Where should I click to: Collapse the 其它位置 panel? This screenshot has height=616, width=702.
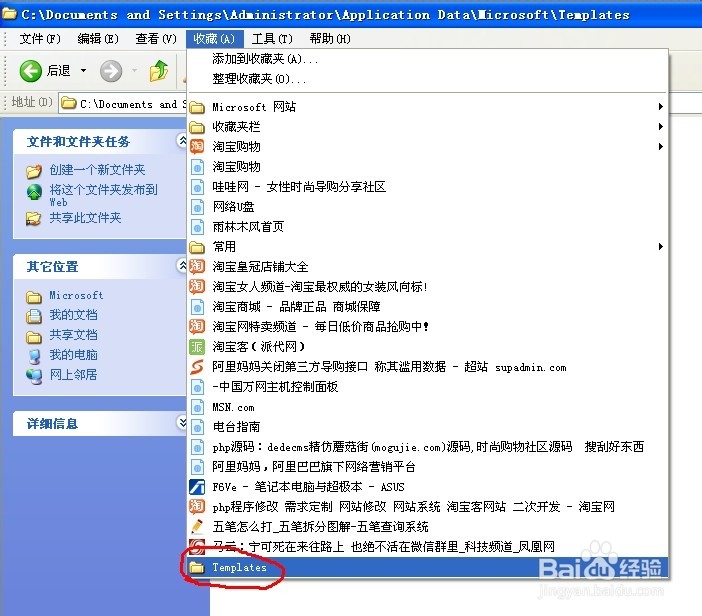coord(181,266)
